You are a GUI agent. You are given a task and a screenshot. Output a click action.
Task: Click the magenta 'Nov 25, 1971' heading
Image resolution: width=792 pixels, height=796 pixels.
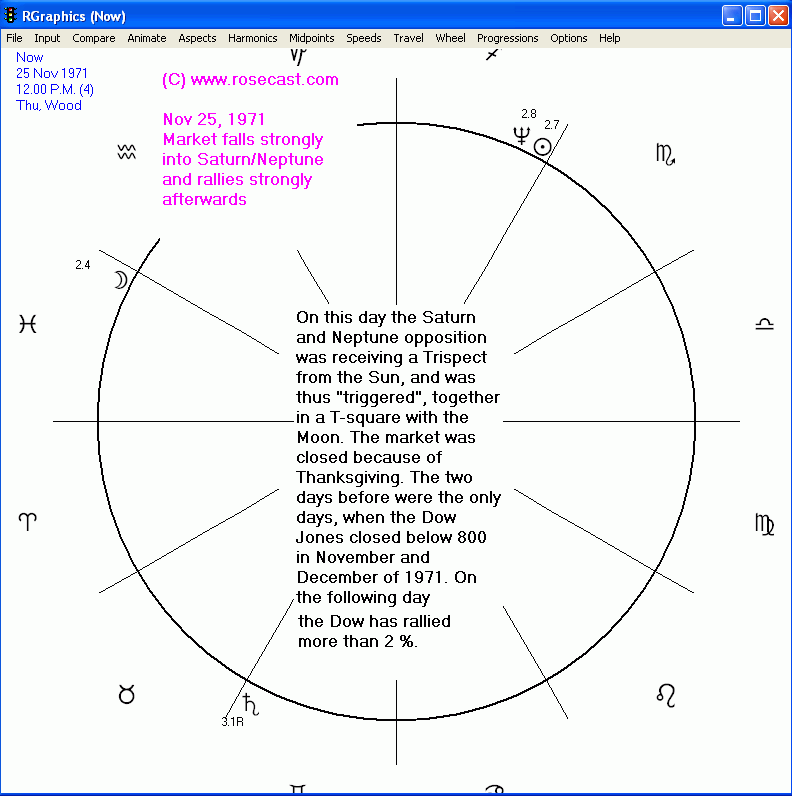pyautogui.click(x=214, y=119)
